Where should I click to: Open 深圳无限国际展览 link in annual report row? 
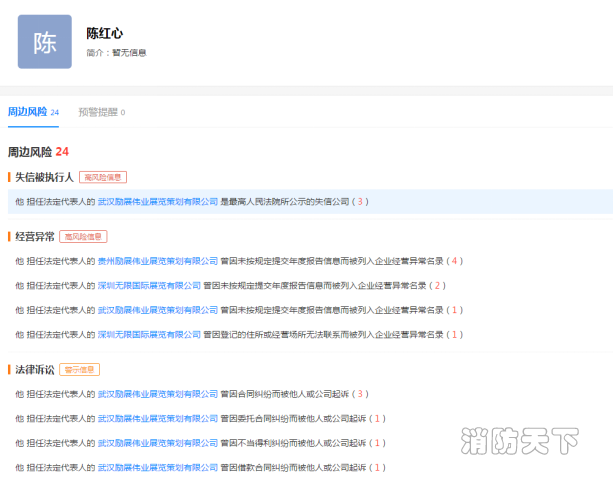tap(149, 285)
